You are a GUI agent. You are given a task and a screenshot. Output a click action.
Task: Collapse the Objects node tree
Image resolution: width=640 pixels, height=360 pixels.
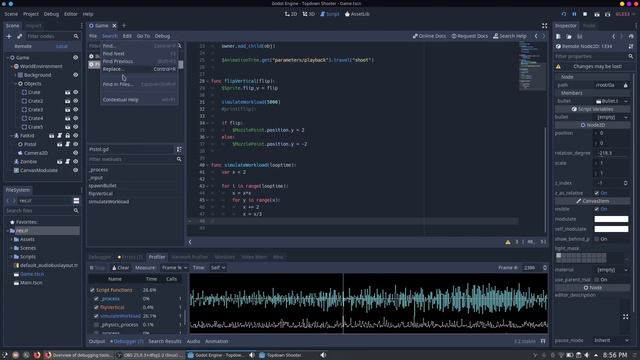[x=16, y=84]
